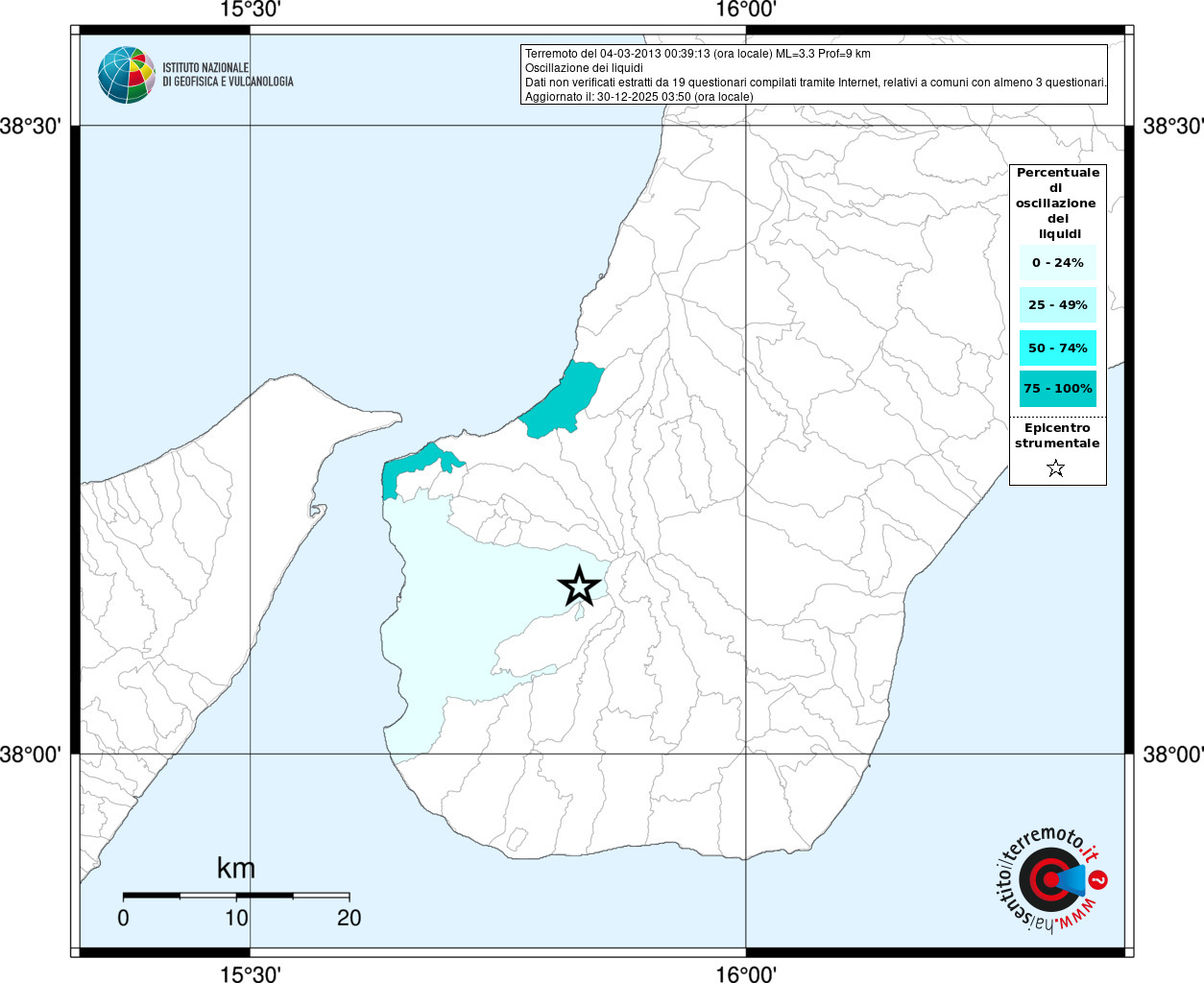1204x983 pixels.
Task: Click the scale bar '20' value
Action: [x=349, y=918]
